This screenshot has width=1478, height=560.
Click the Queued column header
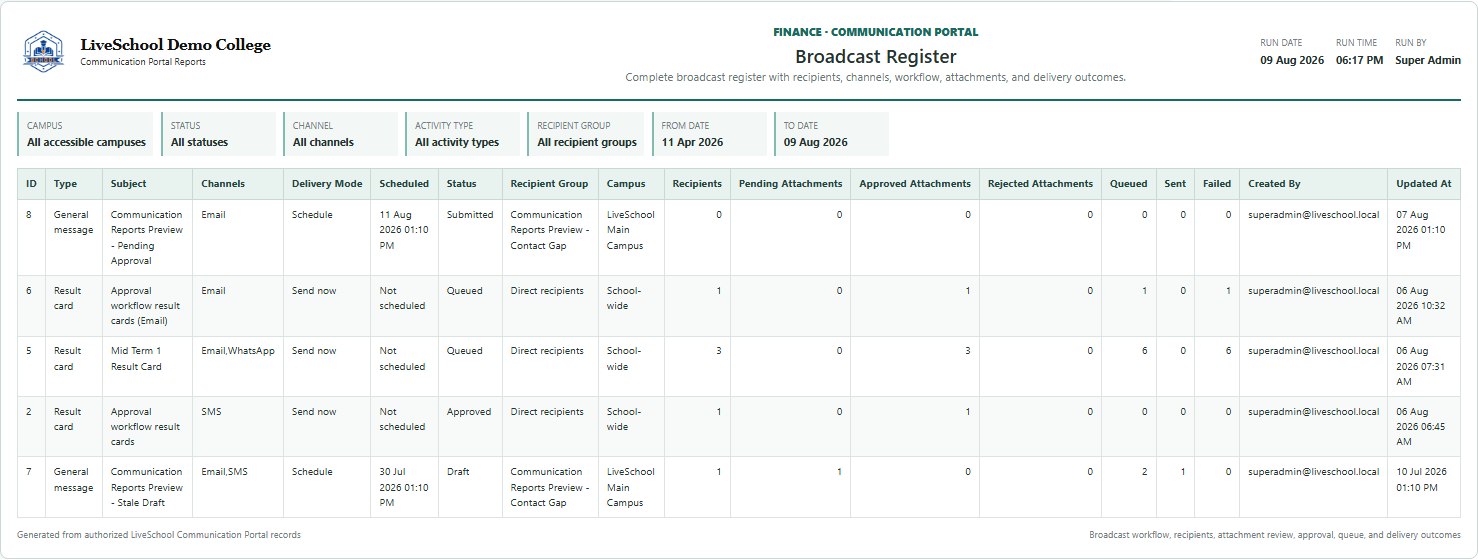[1129, 184]
